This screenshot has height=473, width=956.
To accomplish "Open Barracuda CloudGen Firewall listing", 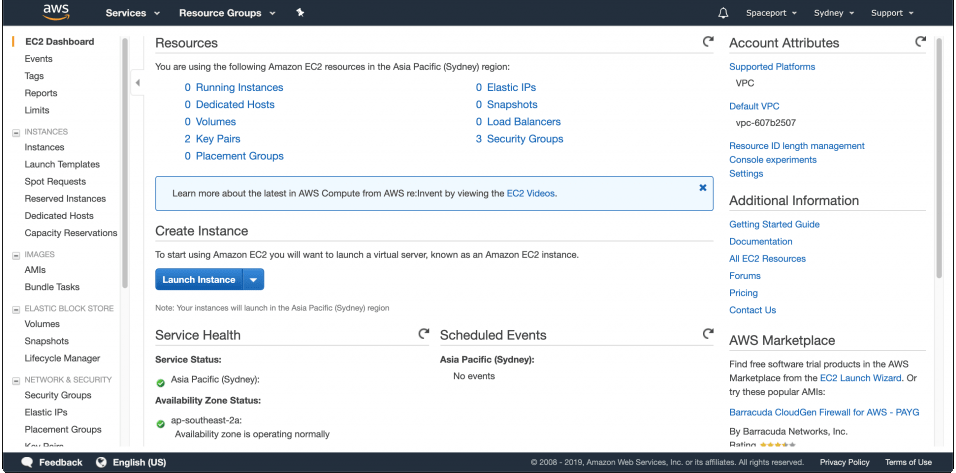I will 824,412.
